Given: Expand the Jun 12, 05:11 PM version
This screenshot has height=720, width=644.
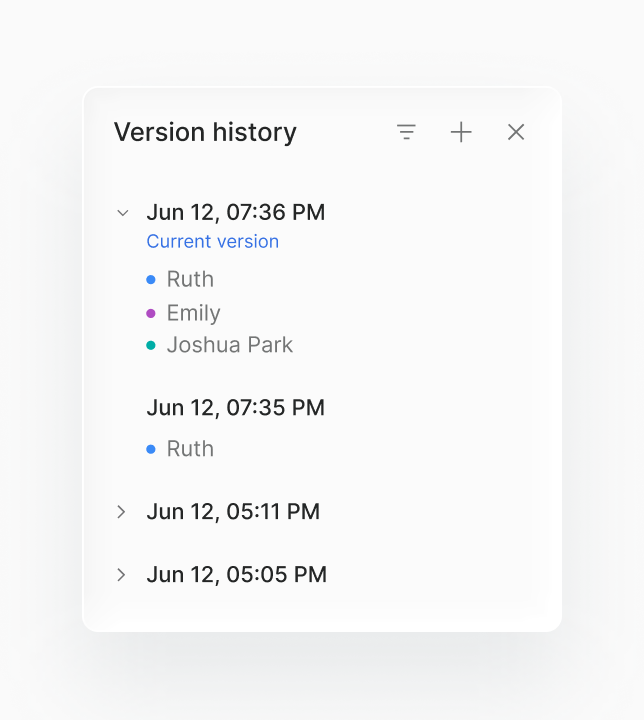Looking at the screenshot, I should pos(121,512).
